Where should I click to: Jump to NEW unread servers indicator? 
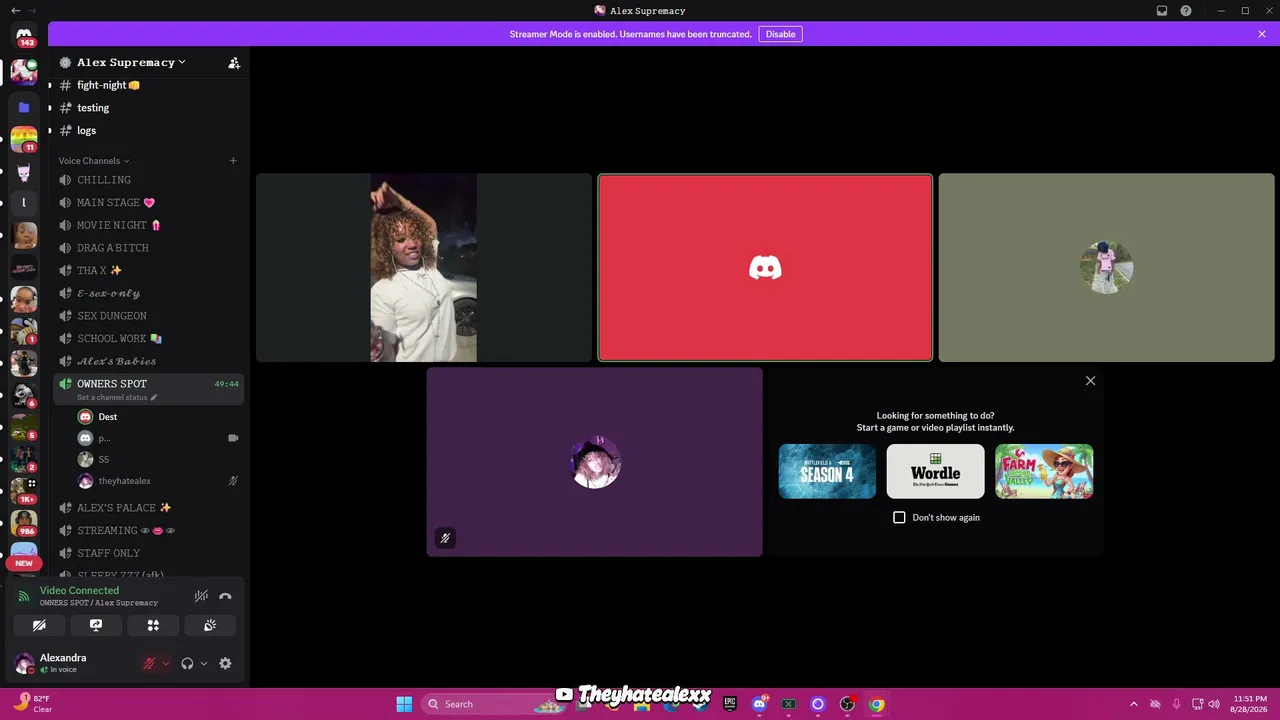pyautogui.click(x=24, y=563)
